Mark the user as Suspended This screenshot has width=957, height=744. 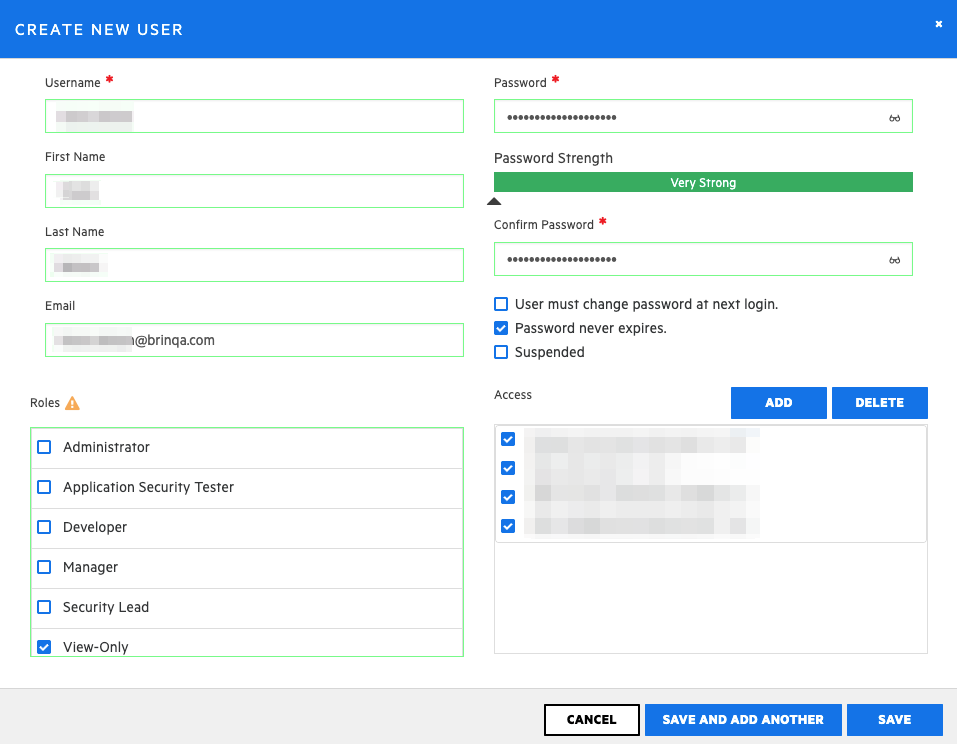tap(501, 352)
